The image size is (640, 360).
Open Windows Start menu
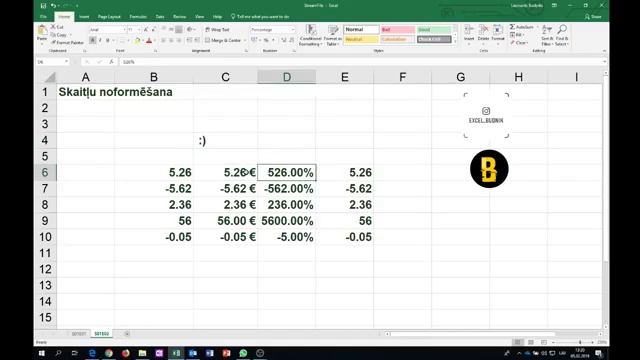pyautogui.click(x=42, y=353)
